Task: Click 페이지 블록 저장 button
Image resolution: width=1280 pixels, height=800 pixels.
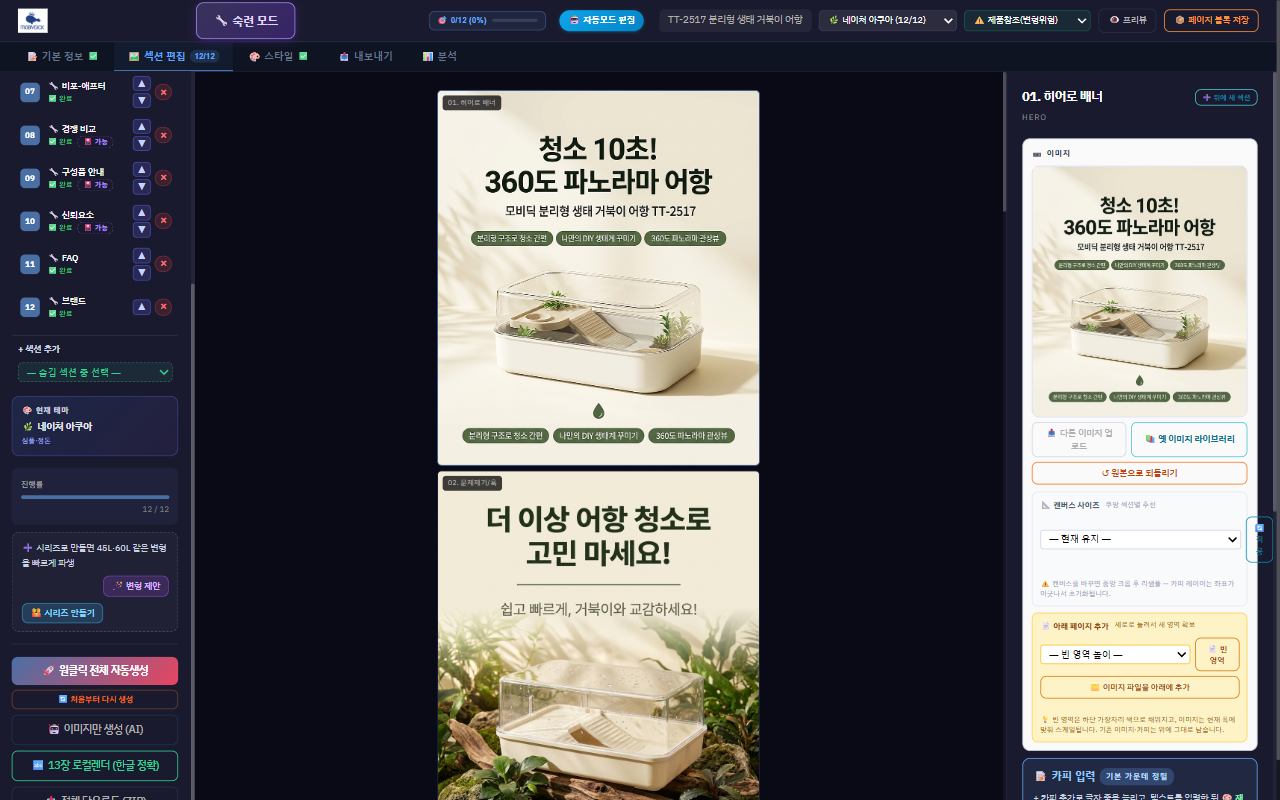Action: (x=1211, y=20)
